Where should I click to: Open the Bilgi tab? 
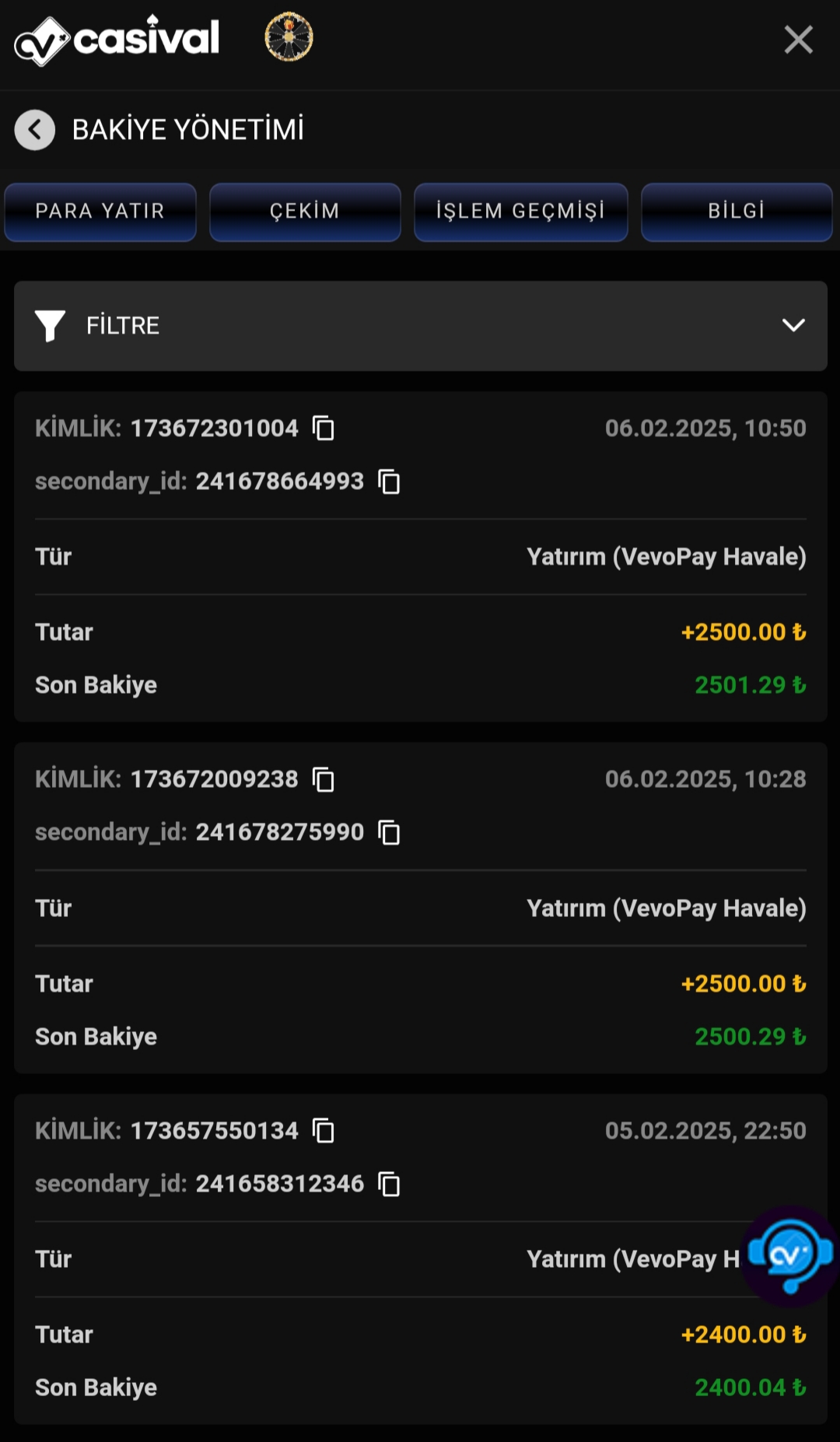[x=737, y=212]
